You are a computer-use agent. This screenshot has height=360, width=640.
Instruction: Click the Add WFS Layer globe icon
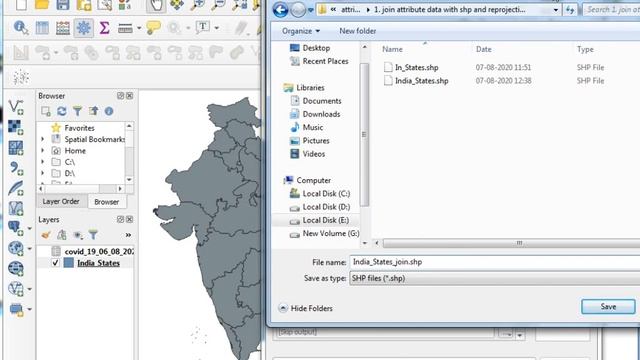[x=15, y=289]
